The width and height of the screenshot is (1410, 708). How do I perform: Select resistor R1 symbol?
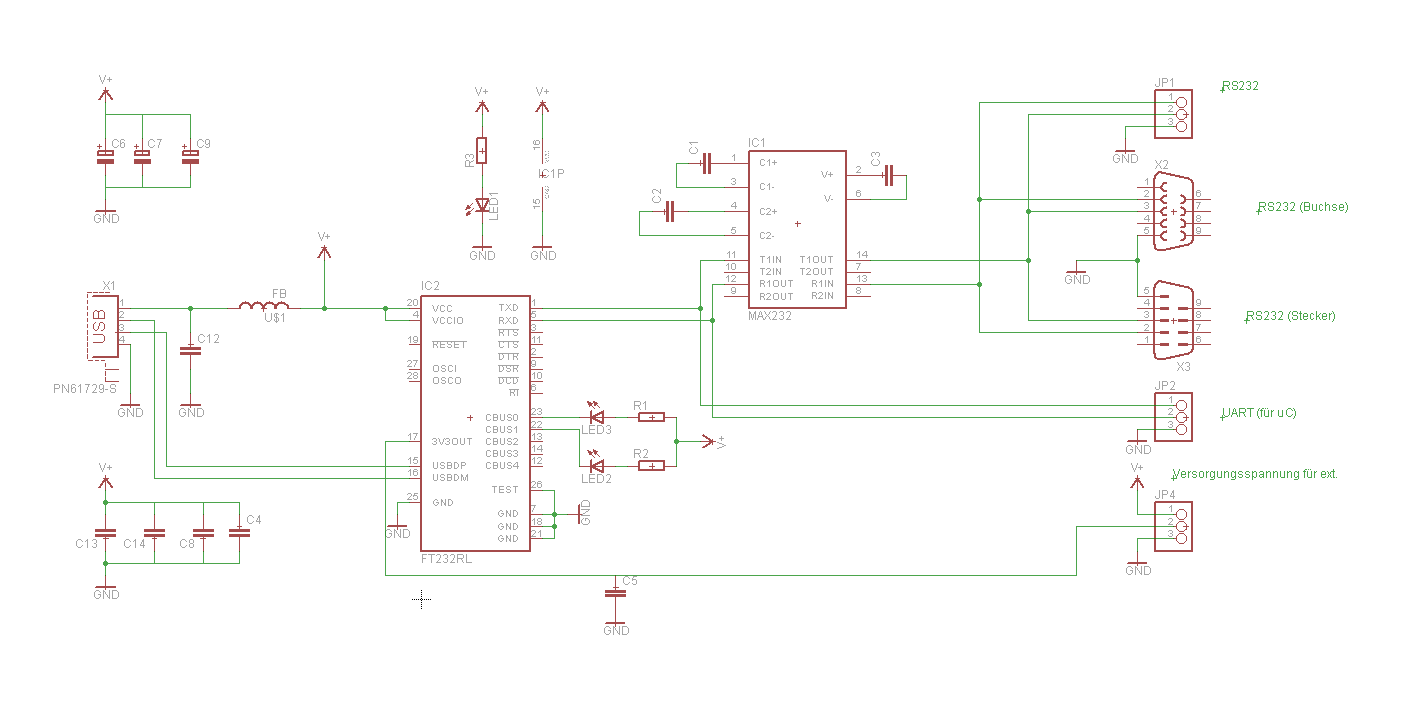pos(651,416)
